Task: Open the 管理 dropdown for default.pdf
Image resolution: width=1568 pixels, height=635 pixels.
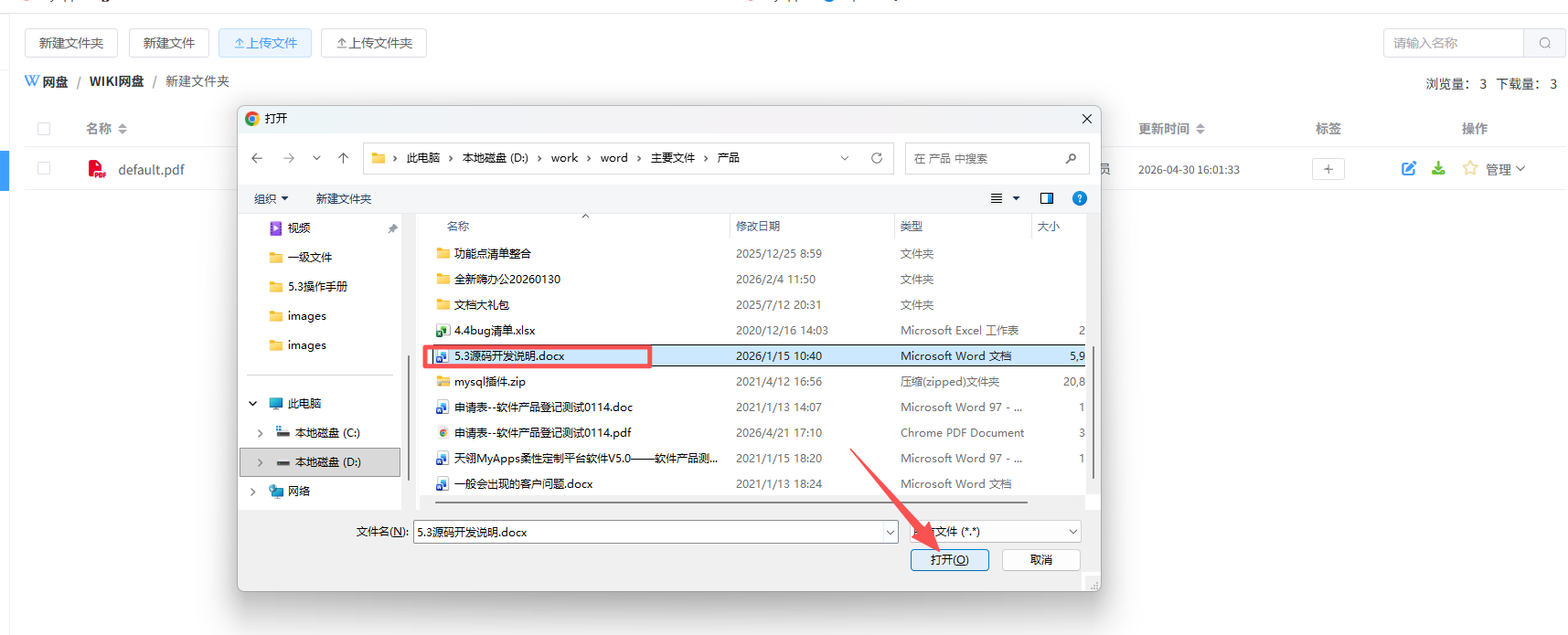Action: pyautogui.click(x=1505, y=169)
